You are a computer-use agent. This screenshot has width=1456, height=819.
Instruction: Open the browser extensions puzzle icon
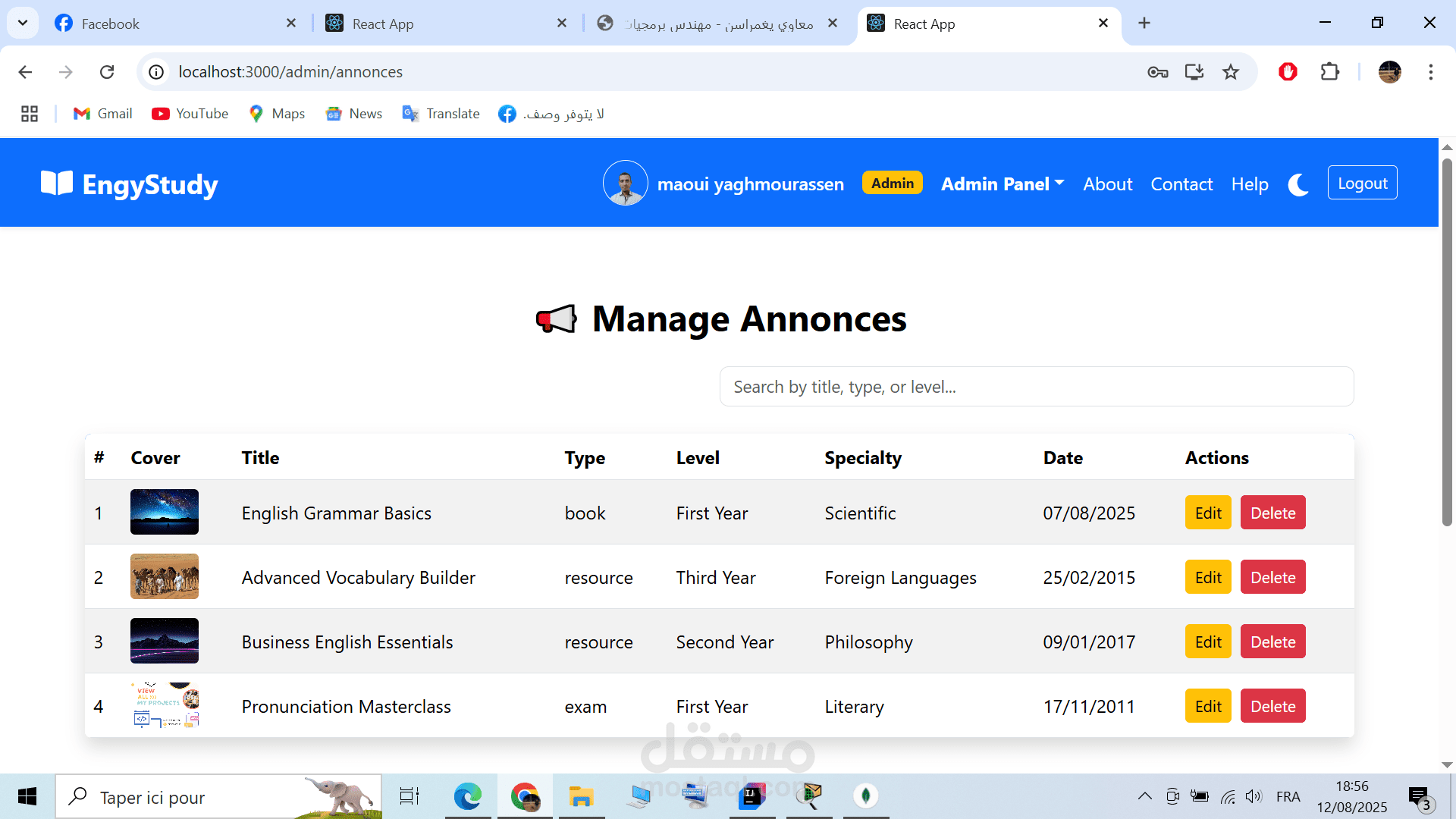tap(1329, 72)
